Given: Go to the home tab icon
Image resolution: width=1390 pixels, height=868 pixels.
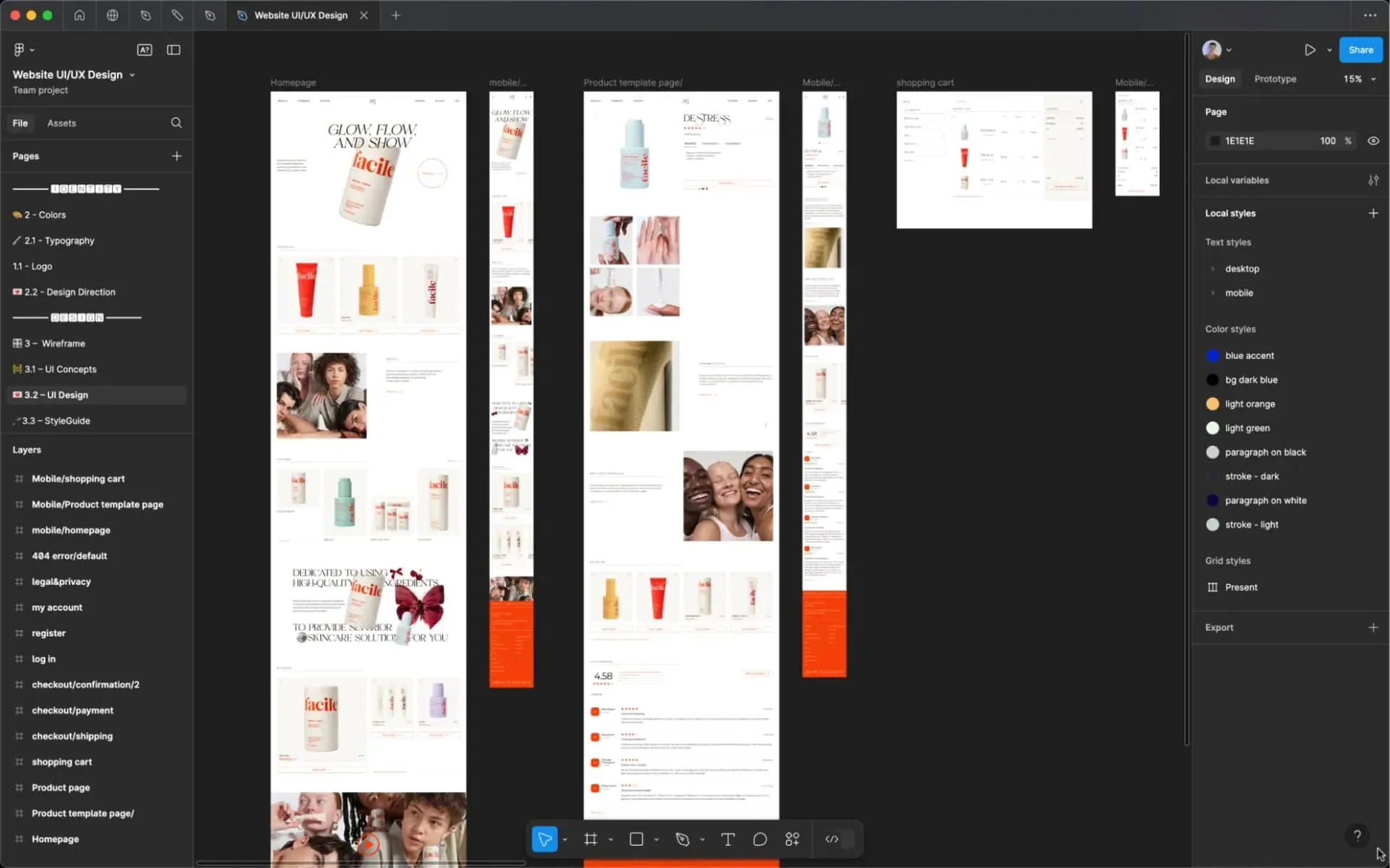Looking at the screenshot, I should click(x=80, y=15).
